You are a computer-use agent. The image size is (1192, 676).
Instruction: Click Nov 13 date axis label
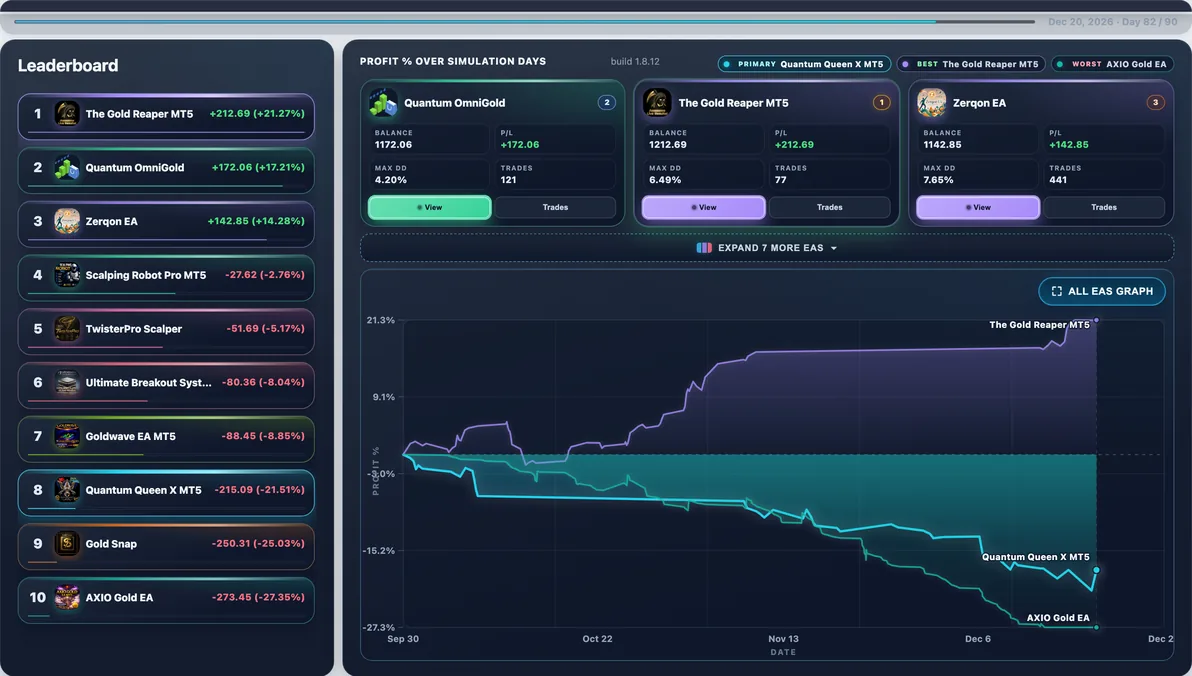click(x=783, y=639)
